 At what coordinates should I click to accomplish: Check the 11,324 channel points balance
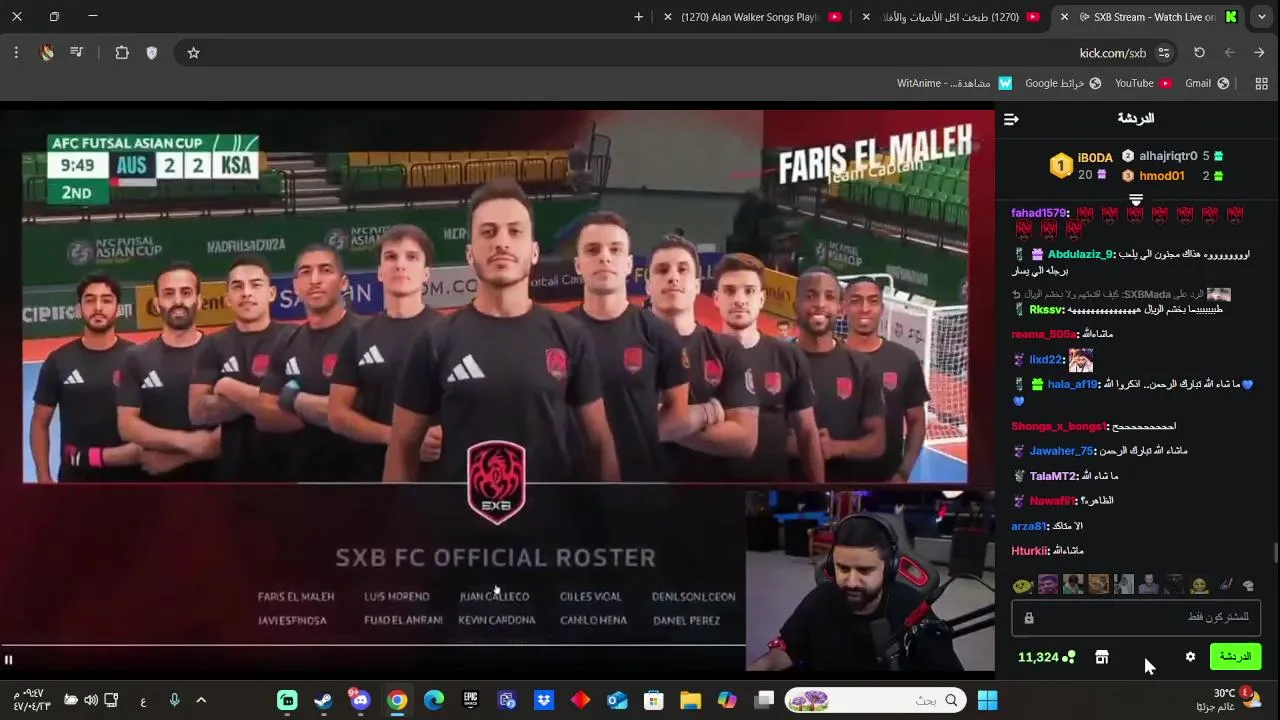(x=1046, y=657)
